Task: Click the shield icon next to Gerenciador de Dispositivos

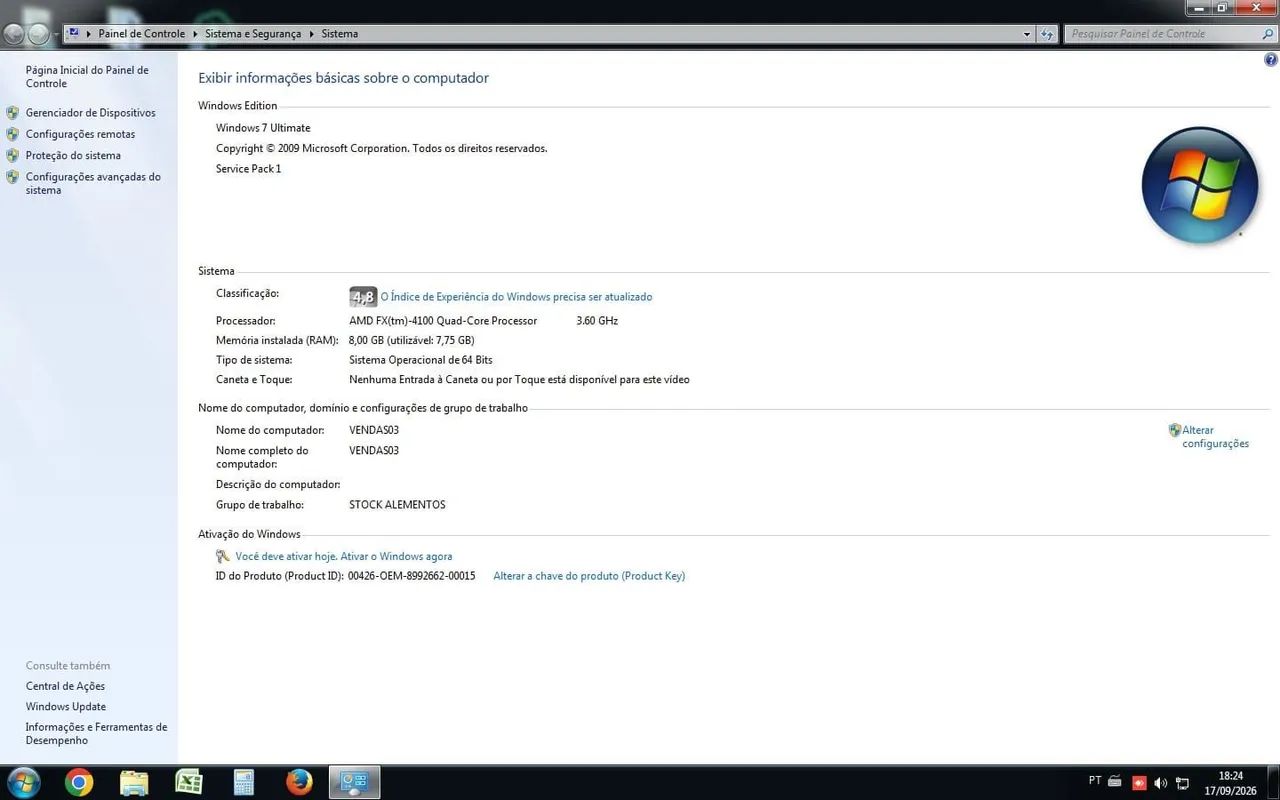Action: coord(12,113)
